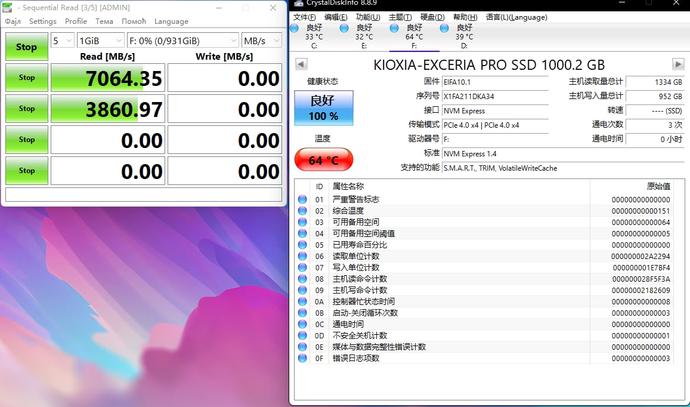This screenshot has height=407, width=690.
Task: Open the Помощь menu in CrystalDiskMark
Action: click(134, 21)
